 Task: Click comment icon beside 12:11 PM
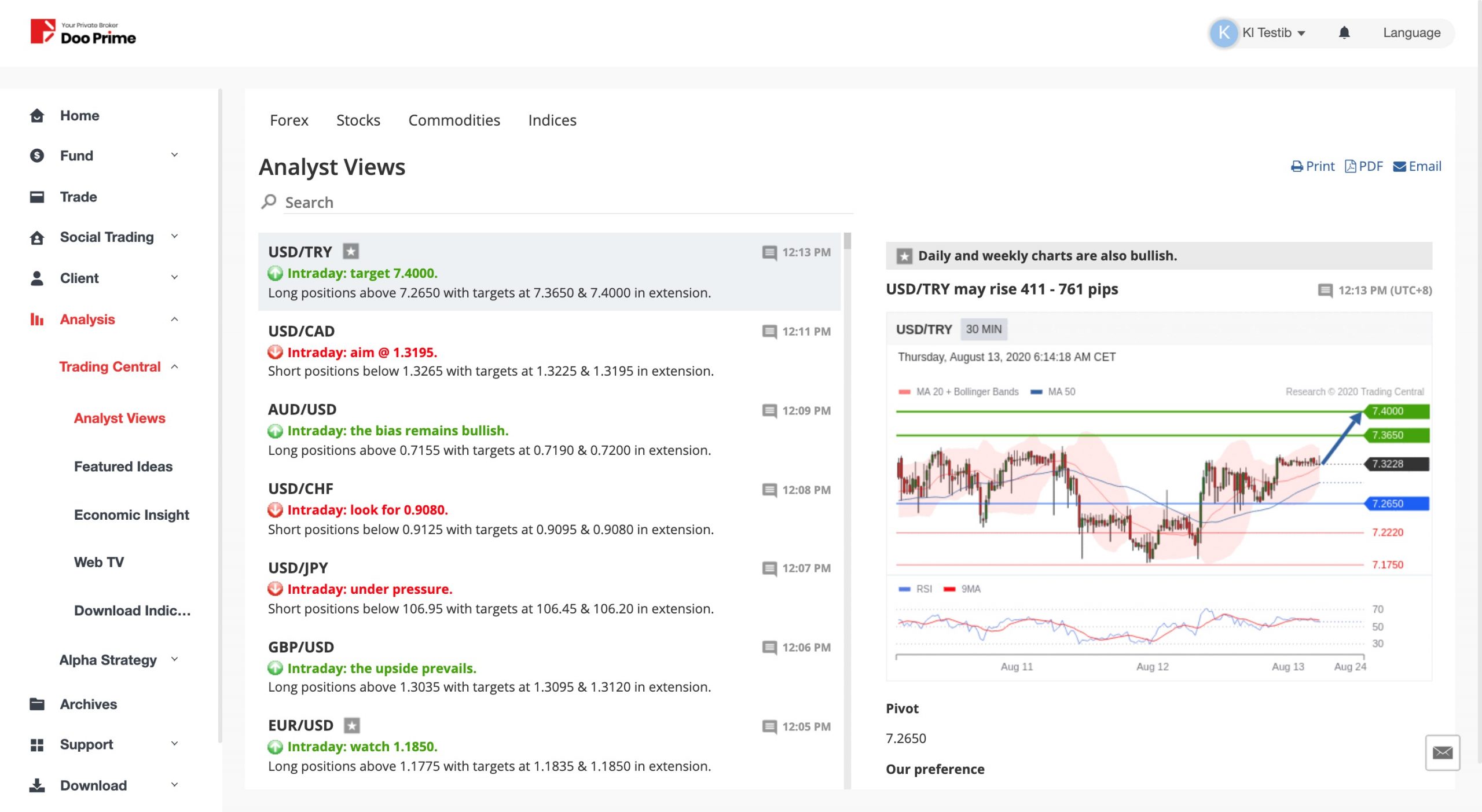(x=769, y=332)
